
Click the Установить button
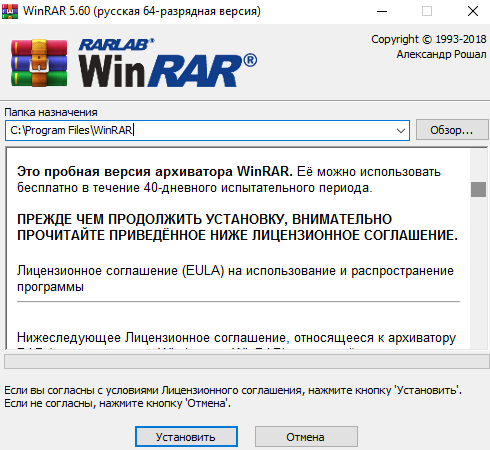186,437
